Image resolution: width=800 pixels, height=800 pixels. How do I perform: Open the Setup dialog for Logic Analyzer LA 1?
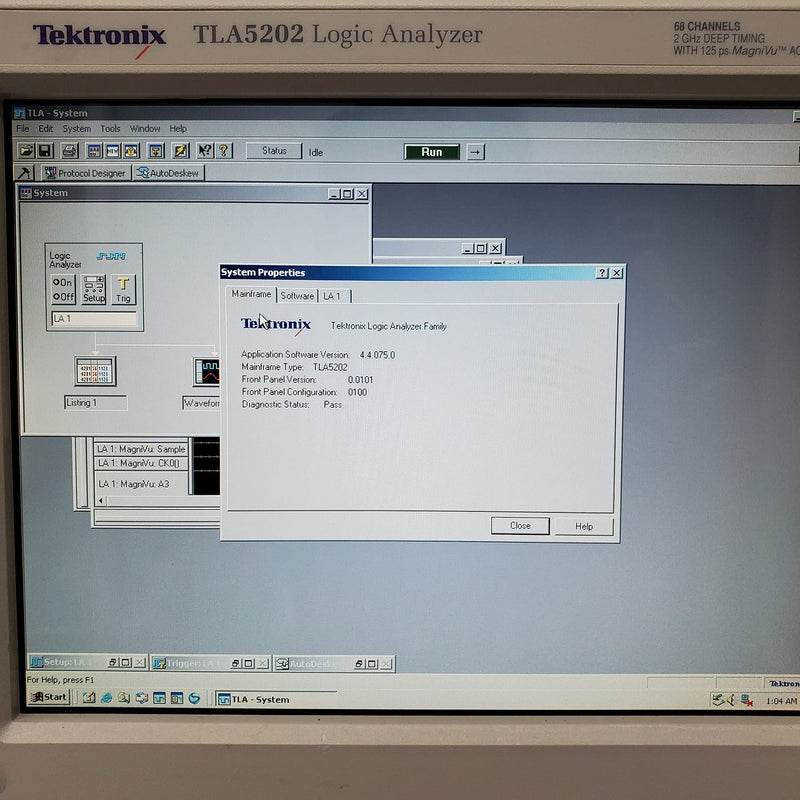(x=92, y=290)
